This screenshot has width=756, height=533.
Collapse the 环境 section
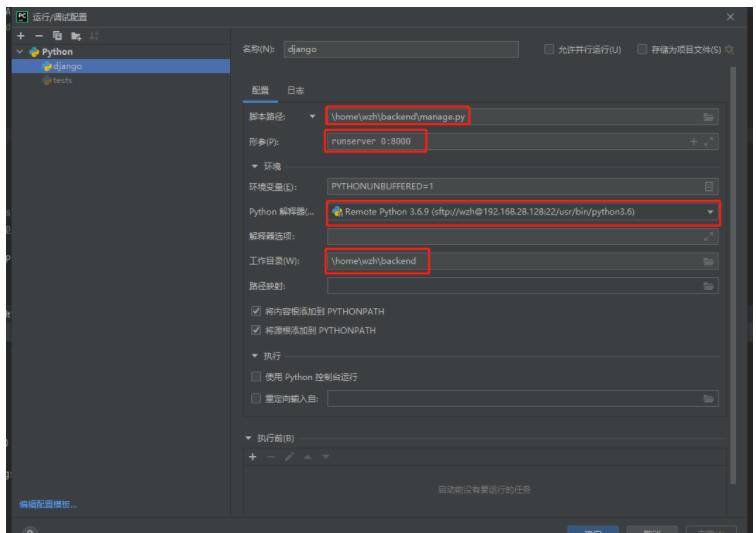point(255,166)
